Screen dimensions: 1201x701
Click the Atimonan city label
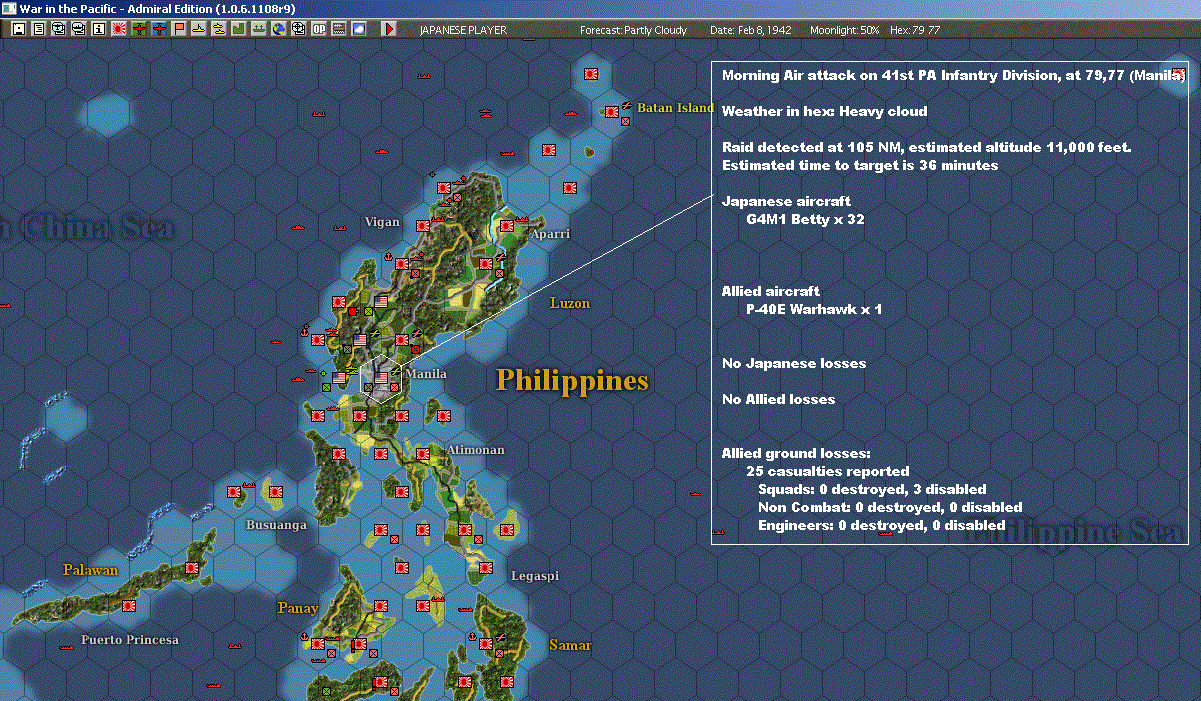pos(476,450)
